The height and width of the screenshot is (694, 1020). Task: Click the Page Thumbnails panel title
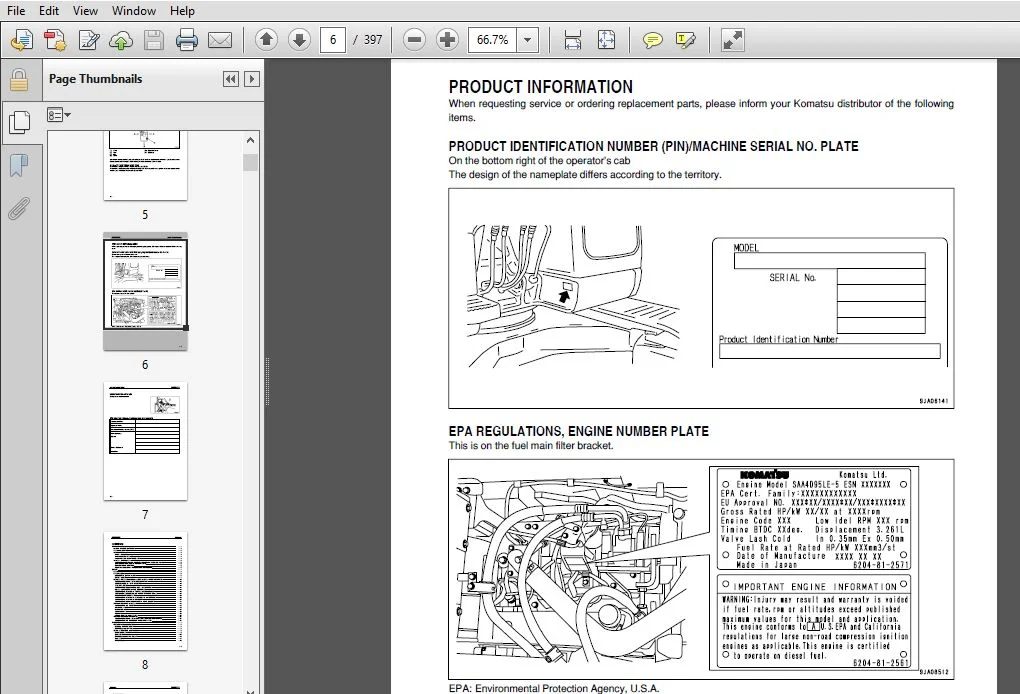point(96,79)
